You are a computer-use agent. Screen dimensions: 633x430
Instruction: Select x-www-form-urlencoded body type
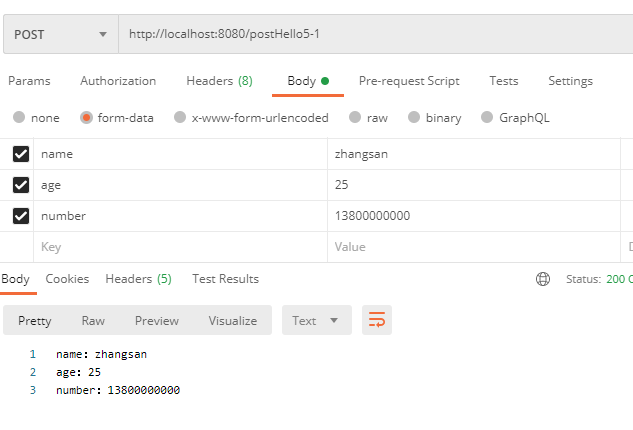click(180, 118)
